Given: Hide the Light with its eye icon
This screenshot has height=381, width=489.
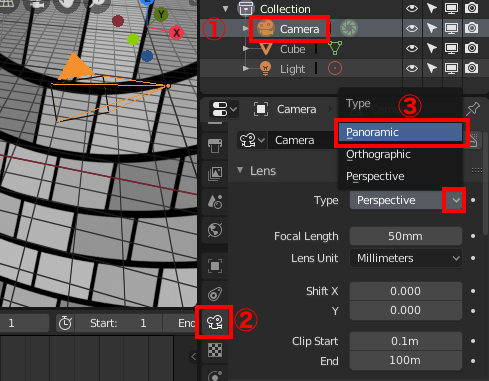Looking at the screenshot, I should (412, 68).
